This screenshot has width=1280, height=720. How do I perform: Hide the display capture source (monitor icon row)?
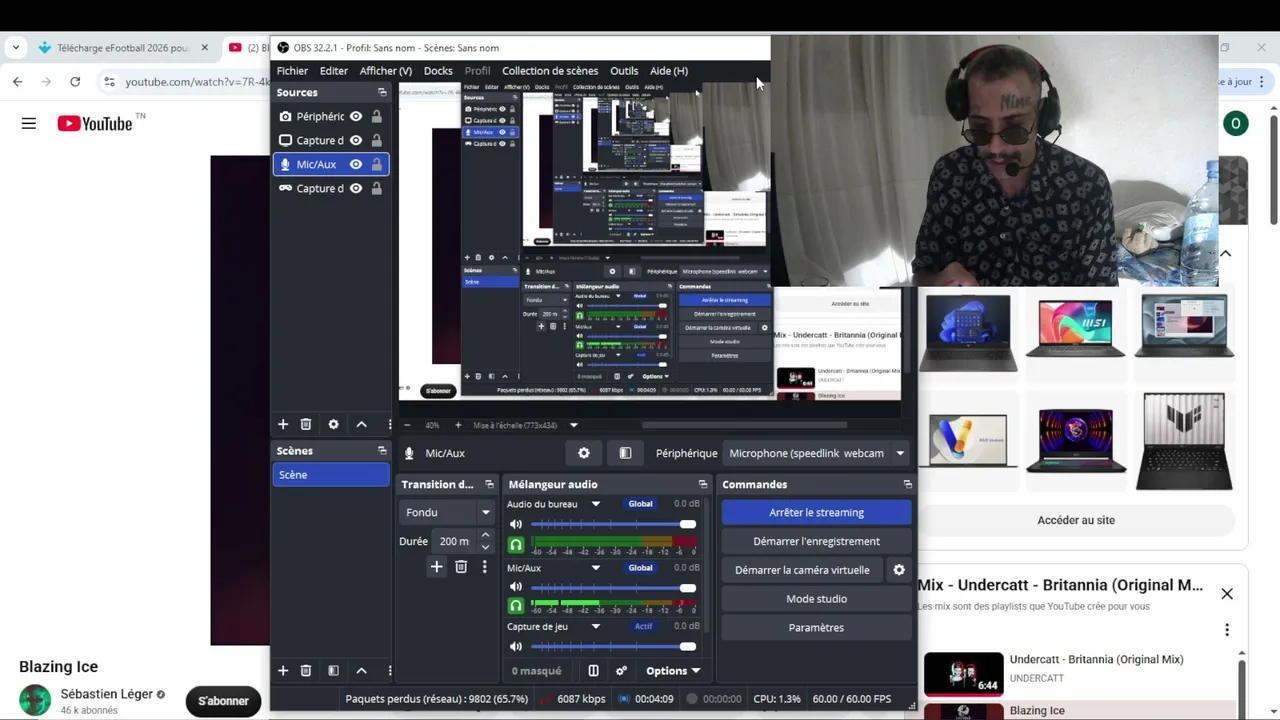pos(355,140)
